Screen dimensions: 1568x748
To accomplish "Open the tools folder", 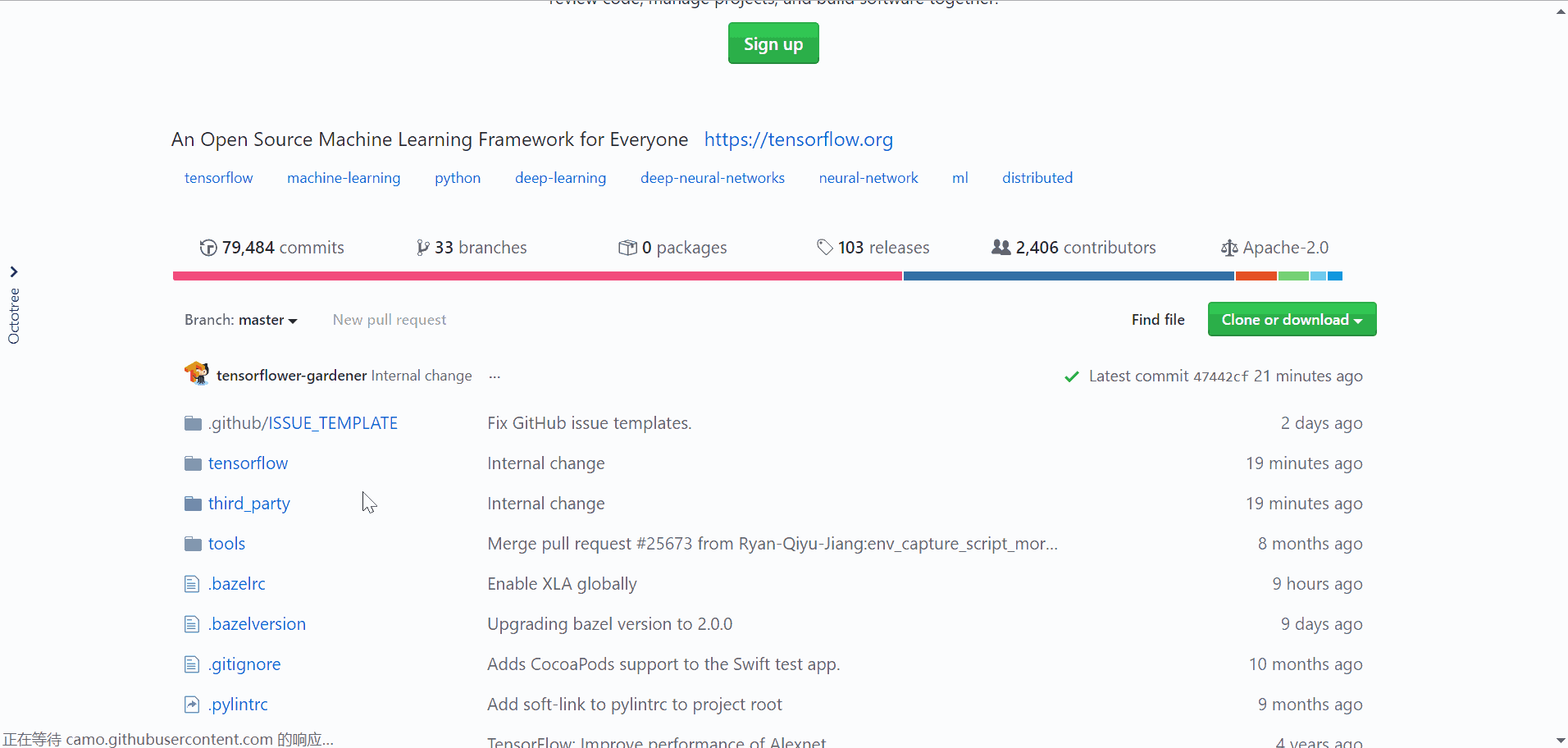I will (x=226, y=544).
